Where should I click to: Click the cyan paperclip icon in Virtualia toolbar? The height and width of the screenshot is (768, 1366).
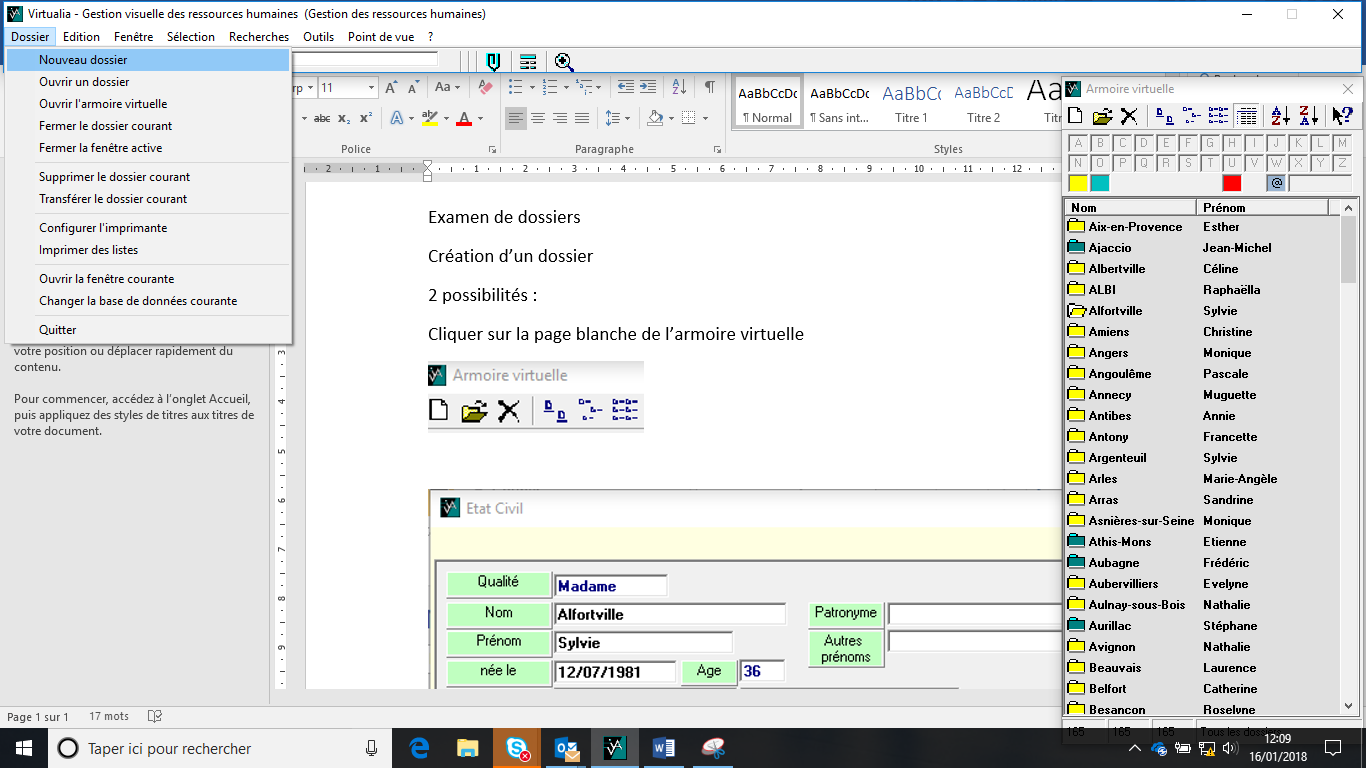point(493,62)
